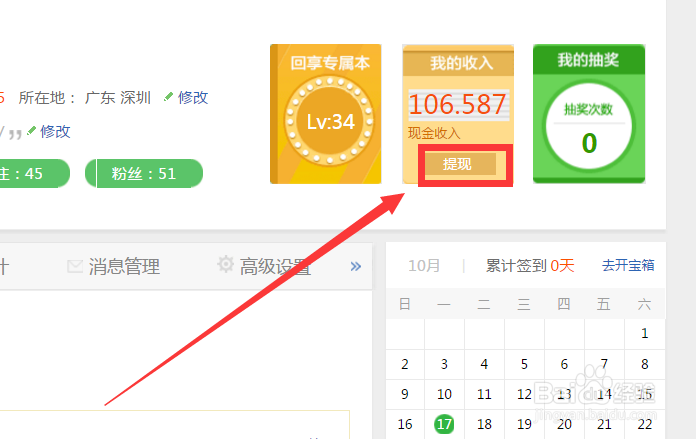Open the 回享专属本 Lv:34 badge

tap(326, 114)
